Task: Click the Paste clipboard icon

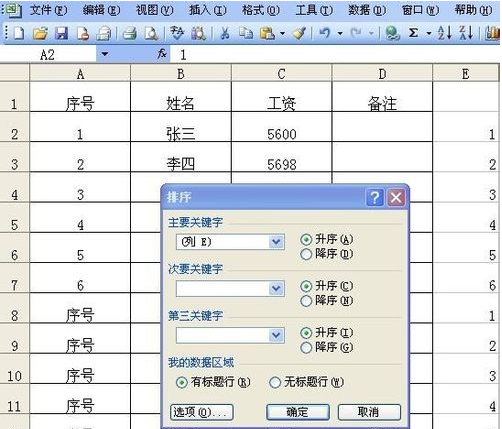Action: pyautogui.click(x=267, y=33)
